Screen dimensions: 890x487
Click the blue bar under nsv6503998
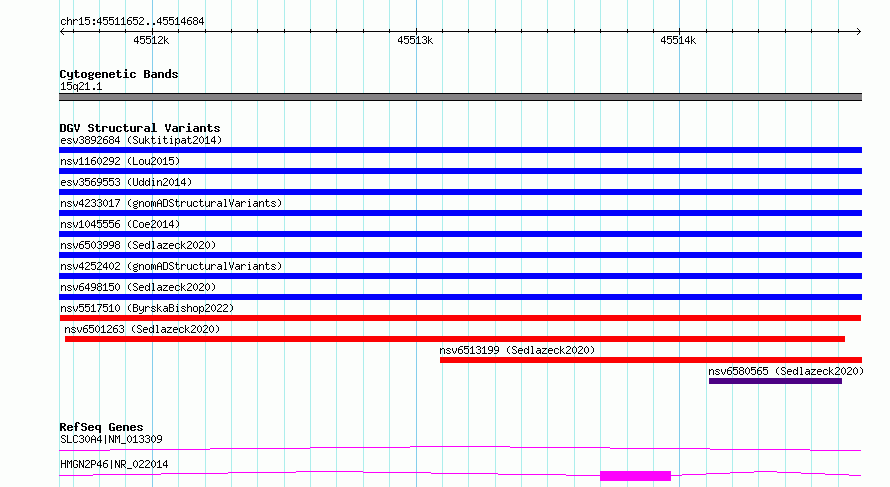click(460, 255)
